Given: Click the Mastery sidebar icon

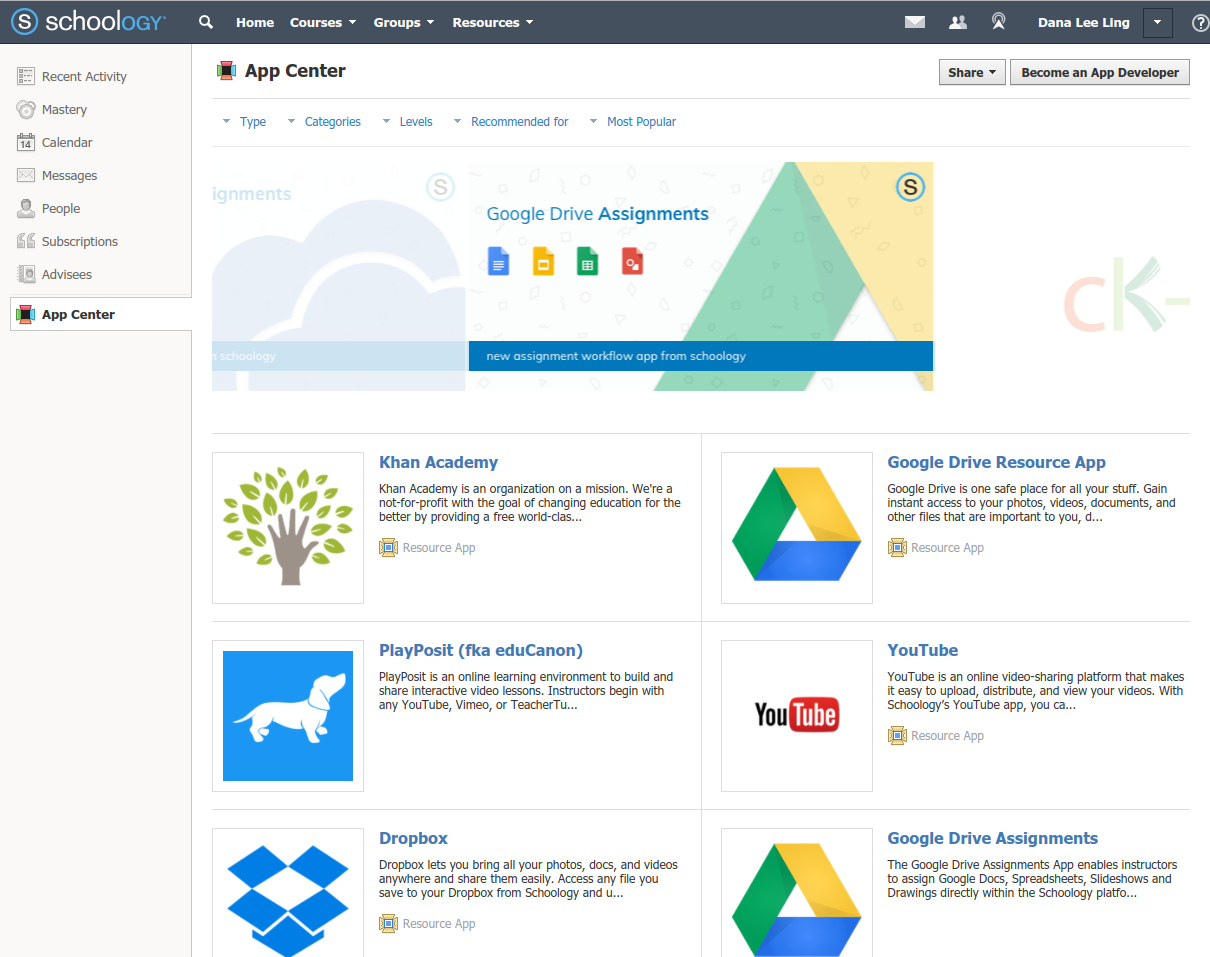Looking at the screenshot, I should pyautogui.click(x=26, y=109).
